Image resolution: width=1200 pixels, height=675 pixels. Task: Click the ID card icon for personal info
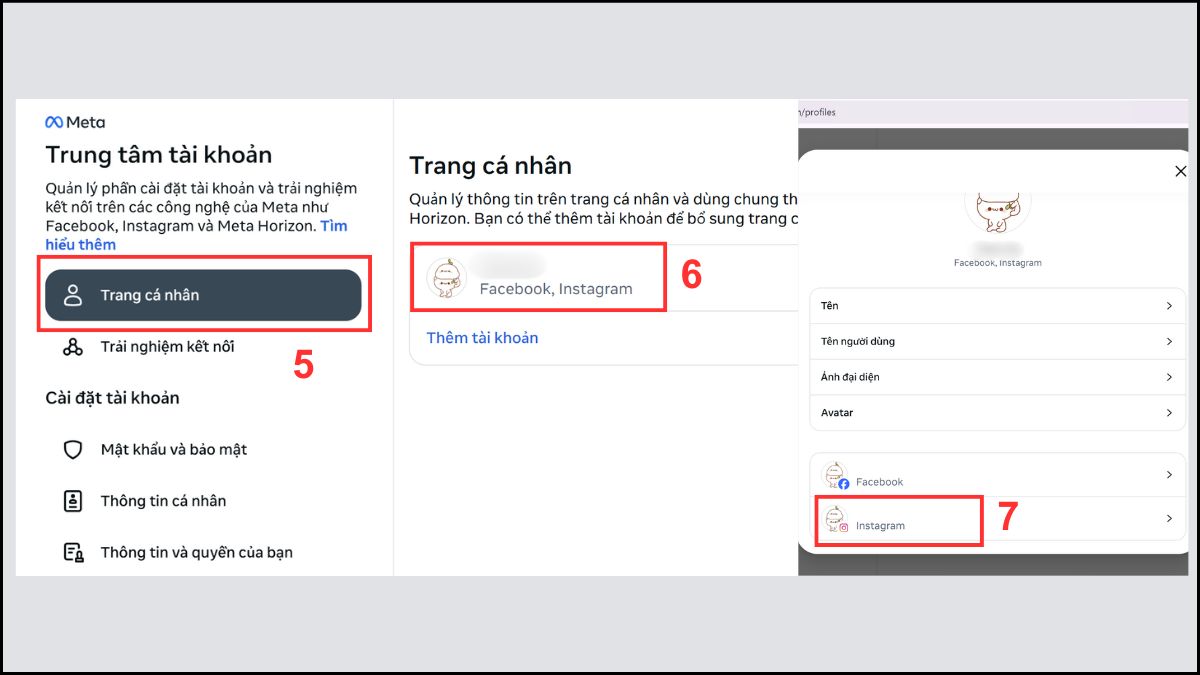[x=73, y=501]
